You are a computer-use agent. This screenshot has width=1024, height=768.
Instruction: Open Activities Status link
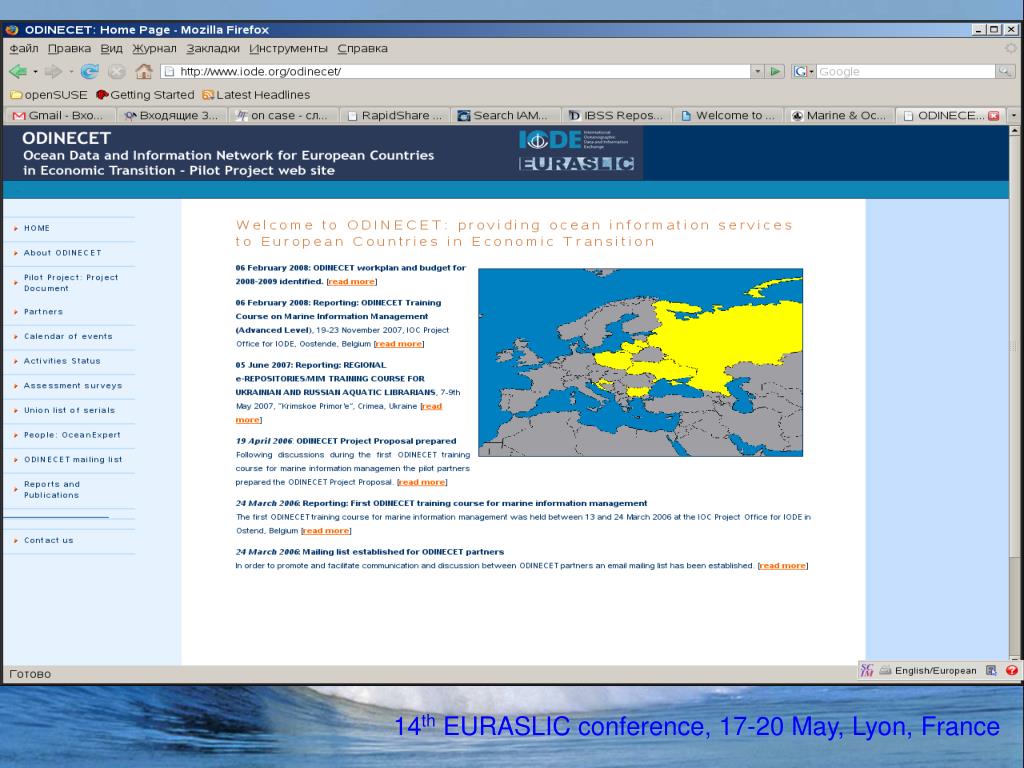(x=62, y=360)
